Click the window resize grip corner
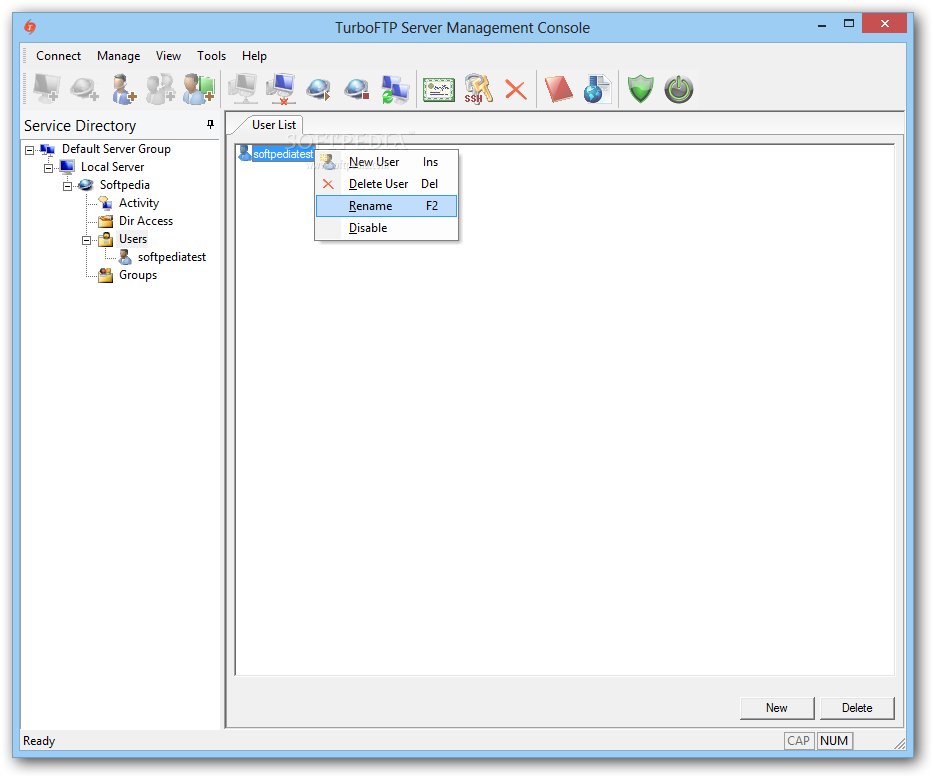 (899, 743)
